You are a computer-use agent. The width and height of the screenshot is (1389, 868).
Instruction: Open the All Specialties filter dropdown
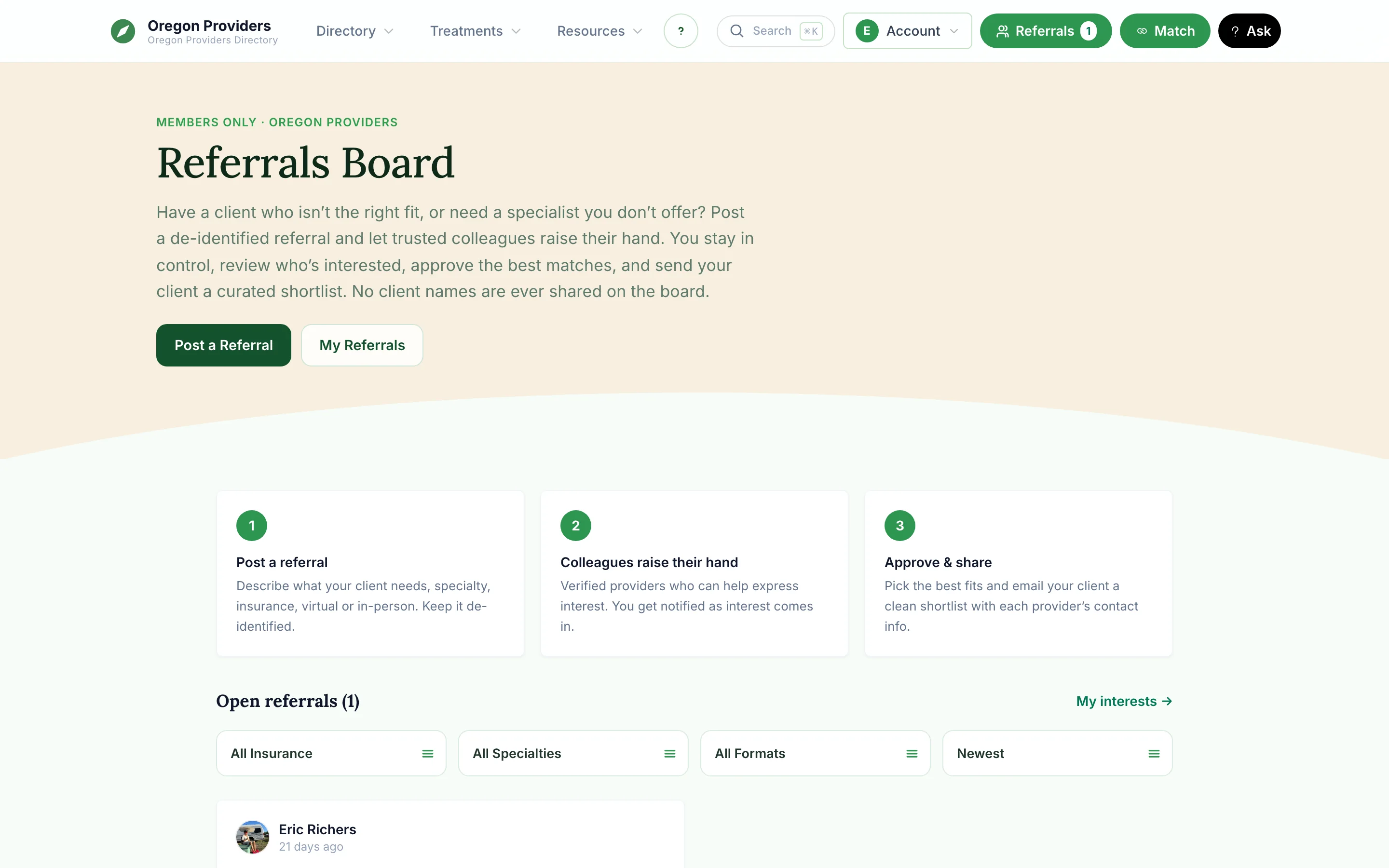573,753
